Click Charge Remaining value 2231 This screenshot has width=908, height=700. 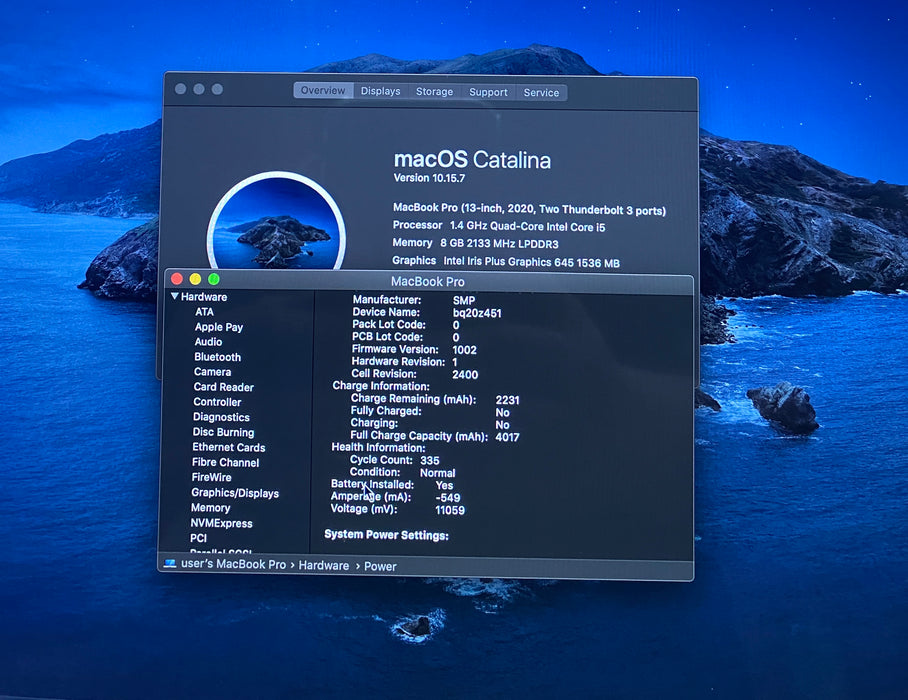point(507,401)
